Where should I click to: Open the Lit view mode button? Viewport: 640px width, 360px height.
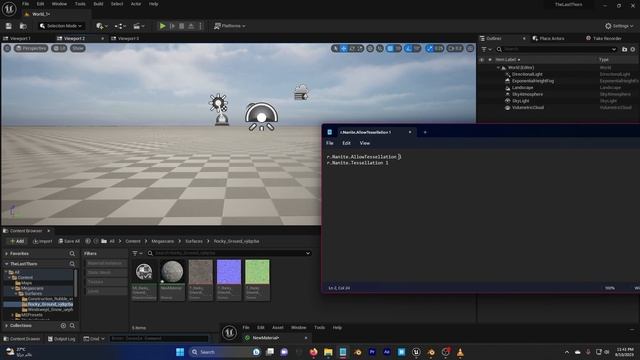(60, 48)
